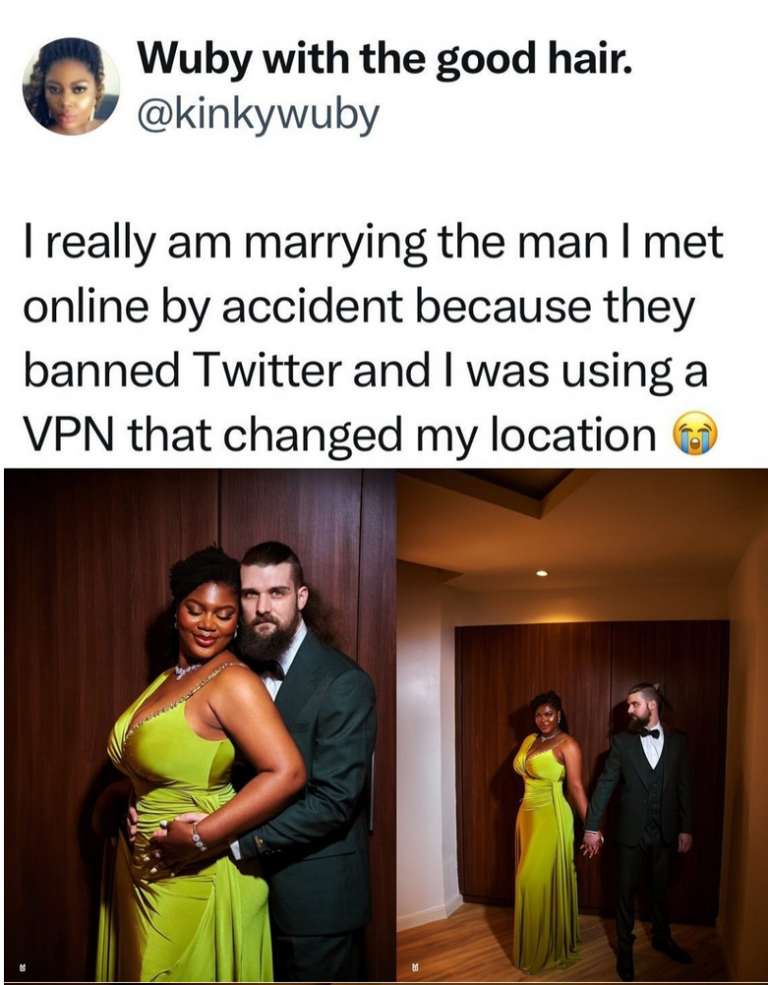Click the couple's held hands in right photo
Viewport: 768px width, 985px height.
click(x=592, y=844)
